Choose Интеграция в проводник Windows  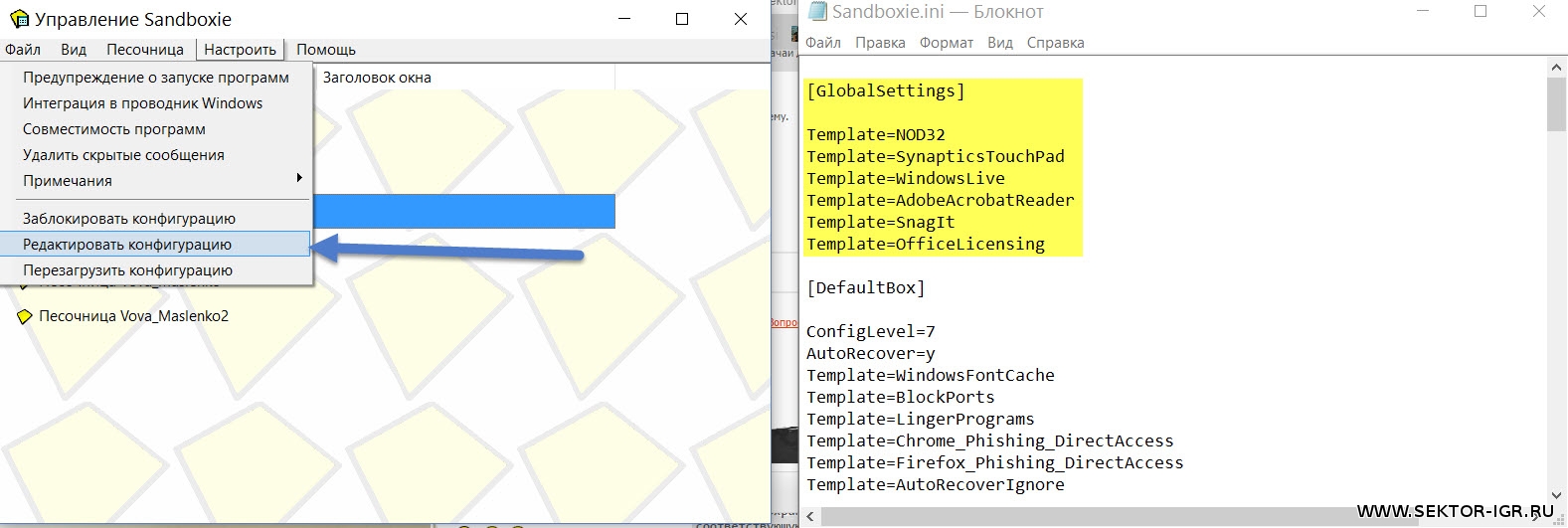[x=156, y=102]
